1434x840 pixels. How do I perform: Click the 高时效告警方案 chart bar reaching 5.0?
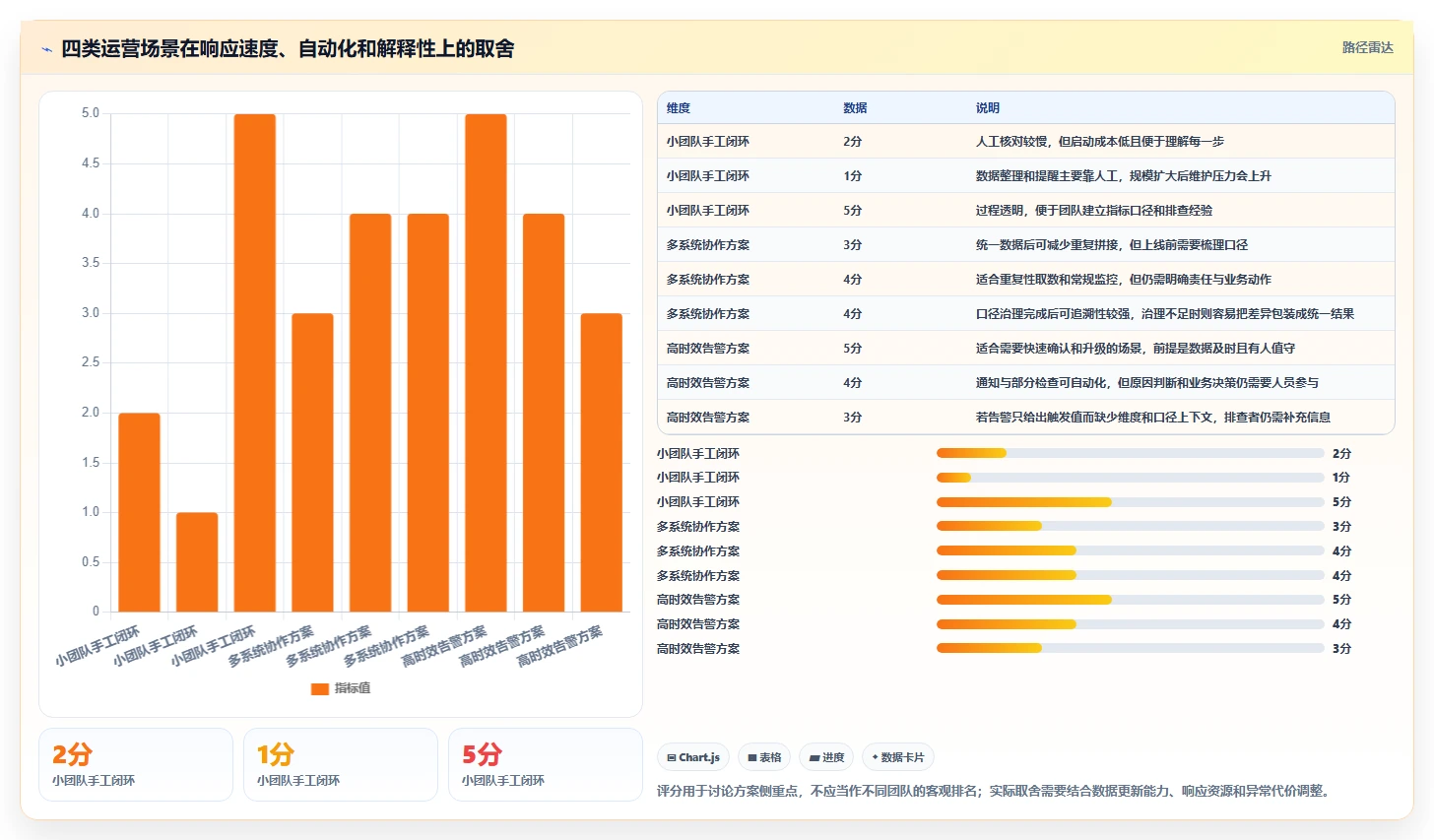[x=486, y=362]
